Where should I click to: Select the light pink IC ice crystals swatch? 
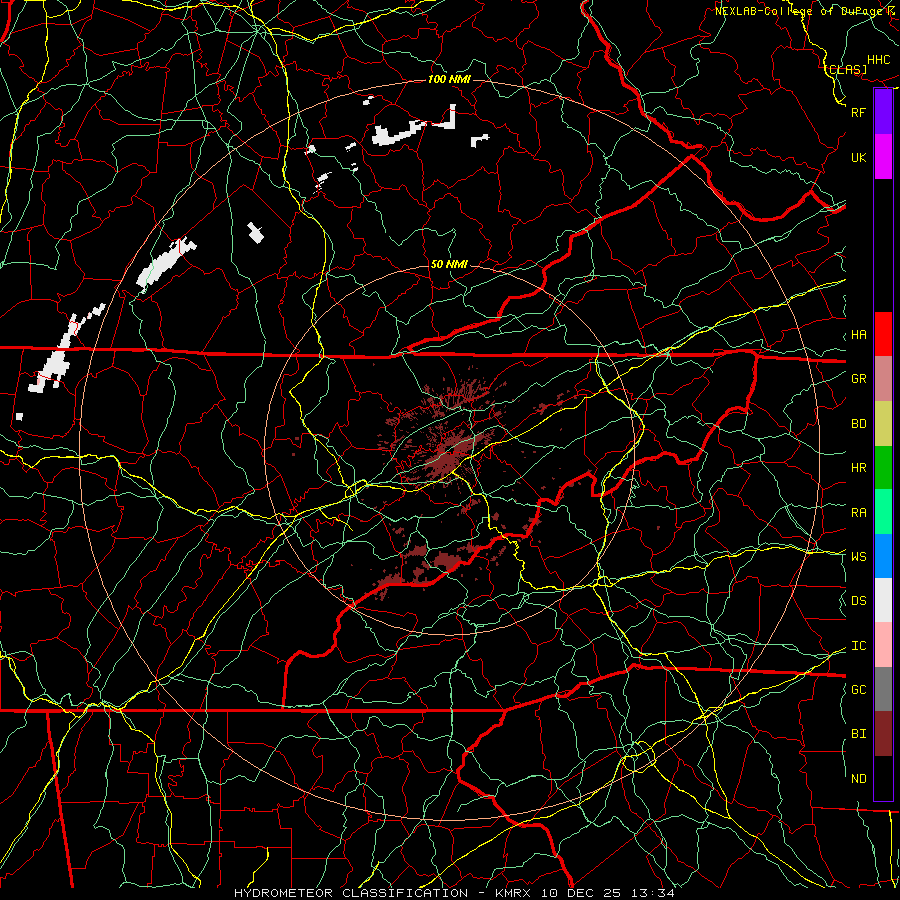883,645
